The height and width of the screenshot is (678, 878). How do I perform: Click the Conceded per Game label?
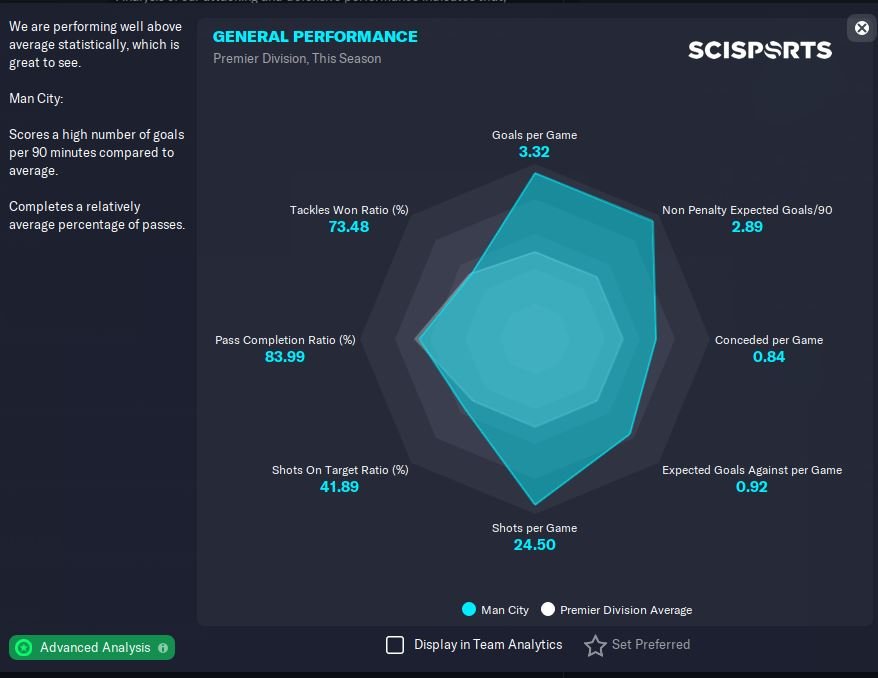pos(768,340)
